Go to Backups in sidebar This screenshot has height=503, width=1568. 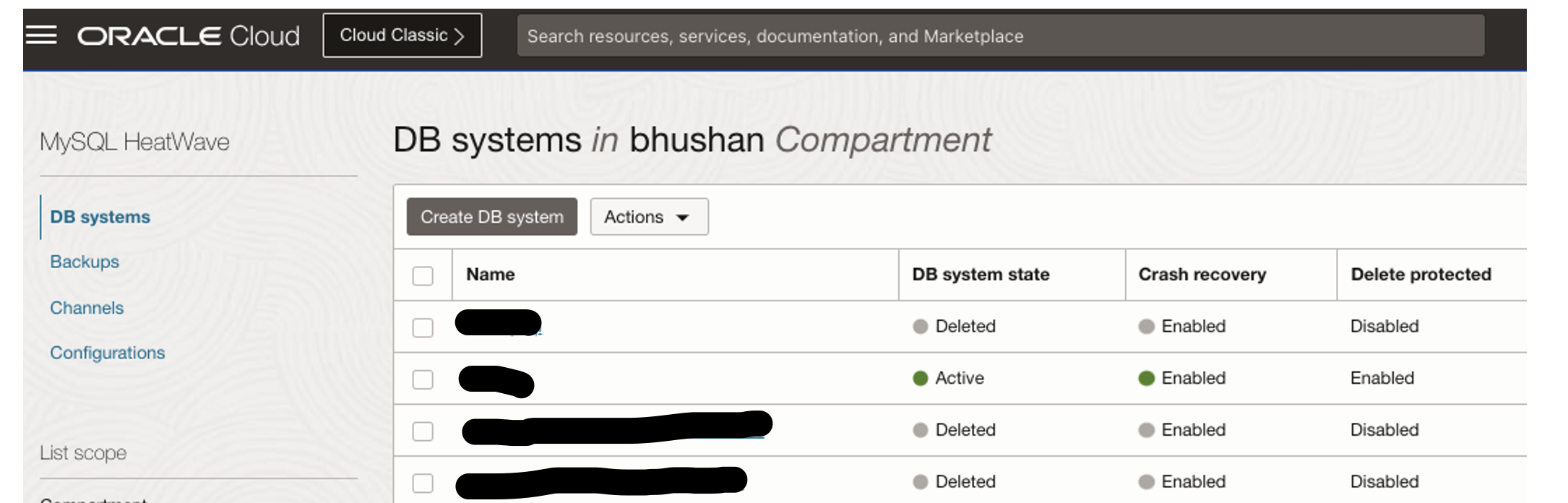tap(85, 262)
